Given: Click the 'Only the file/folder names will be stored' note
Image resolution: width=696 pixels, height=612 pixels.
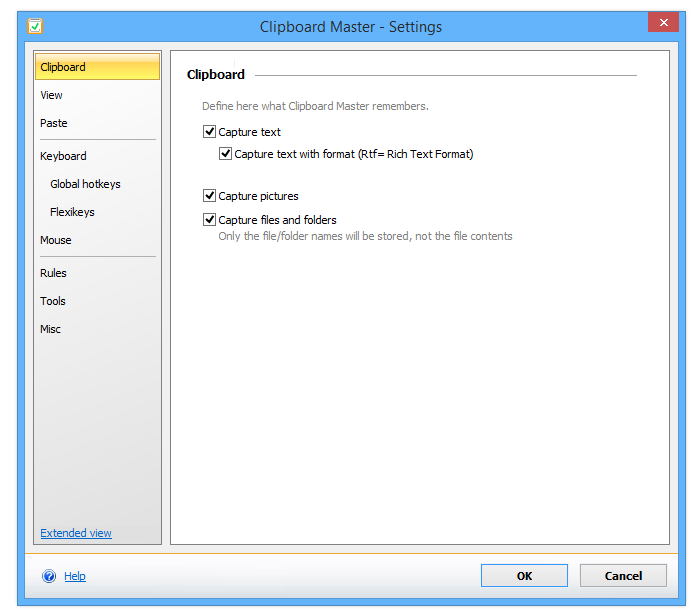Looking at the screenshot, I should (365, 236).
